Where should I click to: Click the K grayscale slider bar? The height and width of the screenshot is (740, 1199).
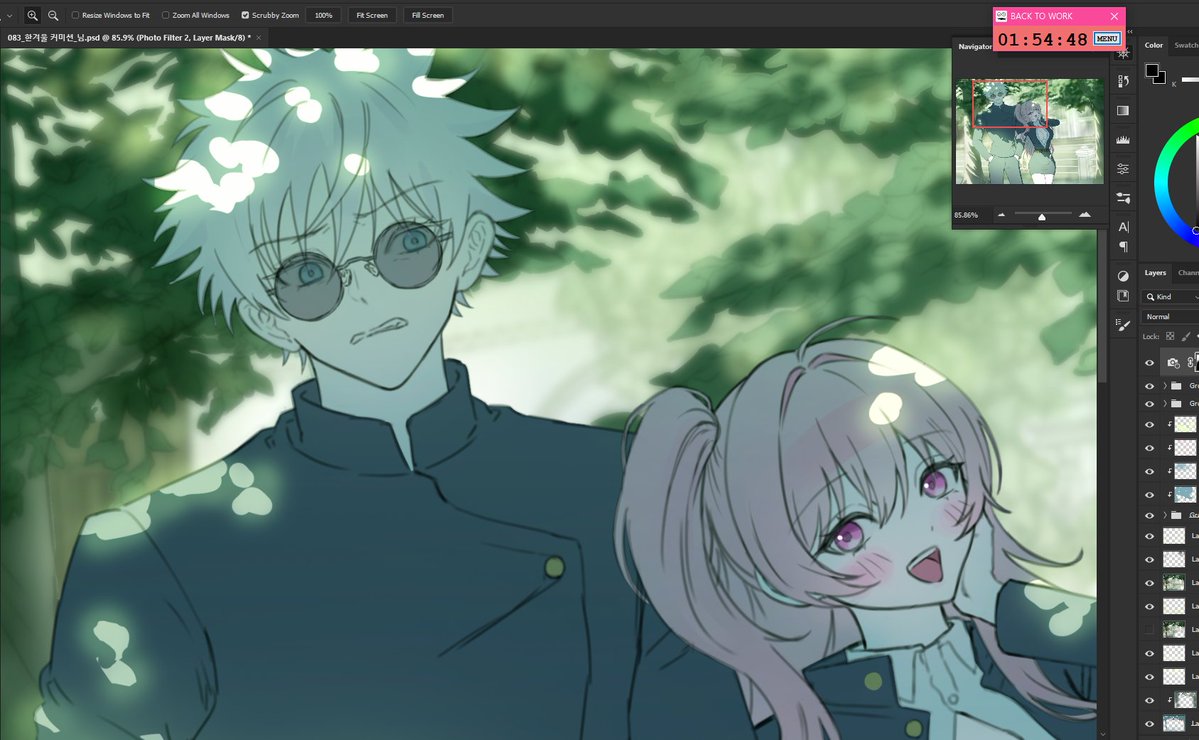(1190, 80)
